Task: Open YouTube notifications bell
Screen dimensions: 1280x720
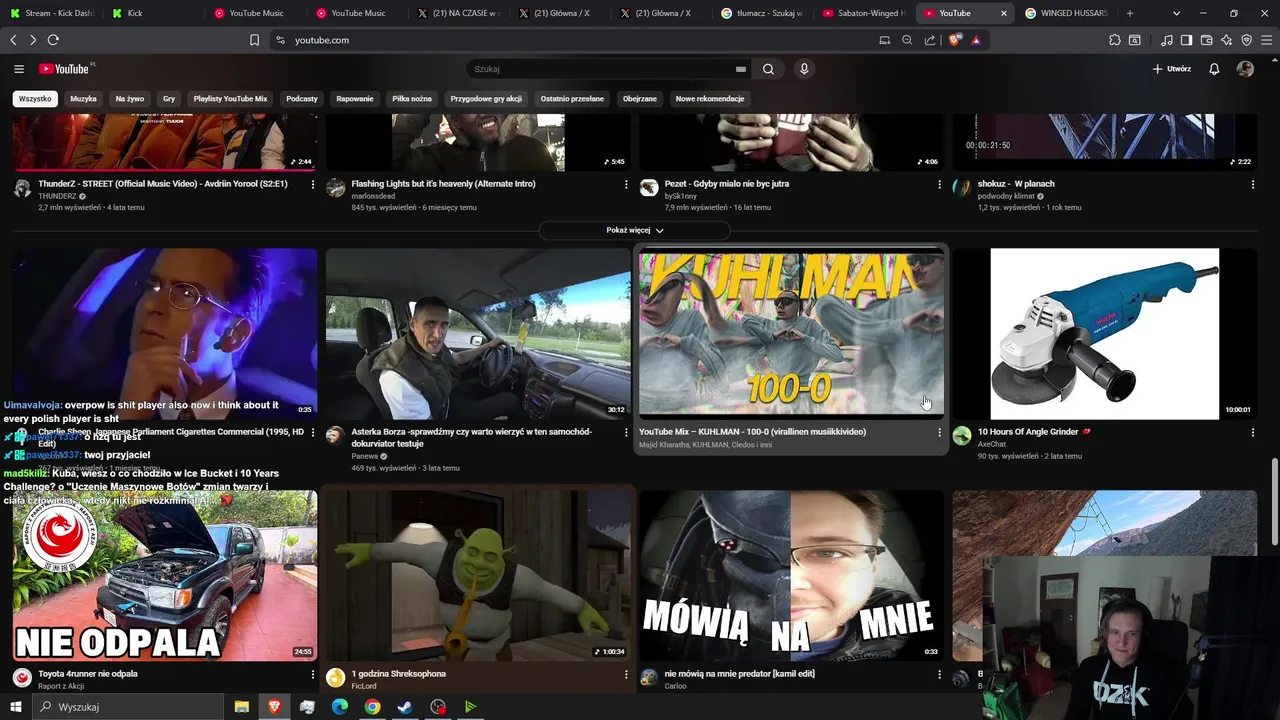Action: pos(1214,69)
